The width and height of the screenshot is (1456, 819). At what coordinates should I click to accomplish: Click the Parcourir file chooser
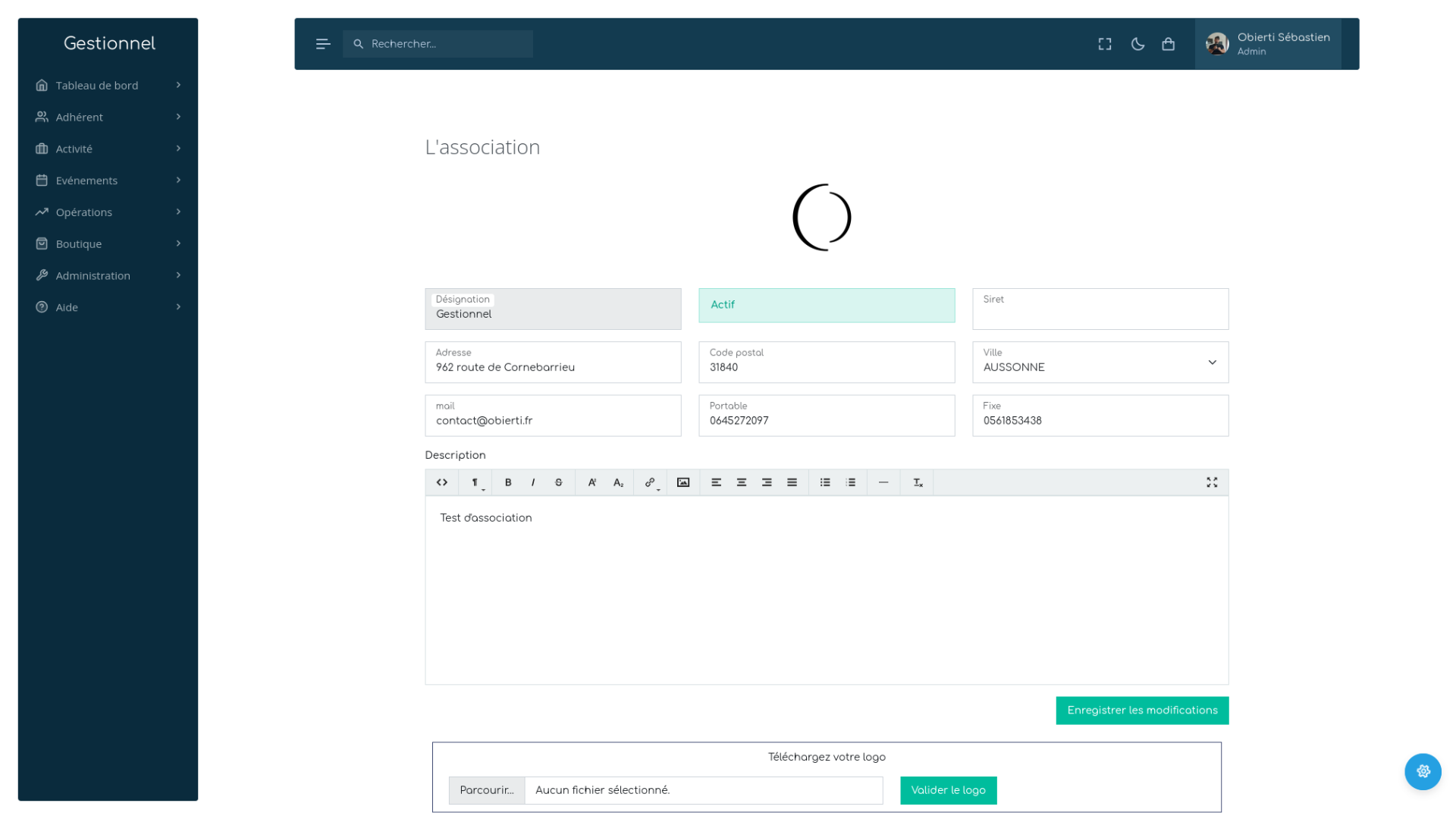487,790
